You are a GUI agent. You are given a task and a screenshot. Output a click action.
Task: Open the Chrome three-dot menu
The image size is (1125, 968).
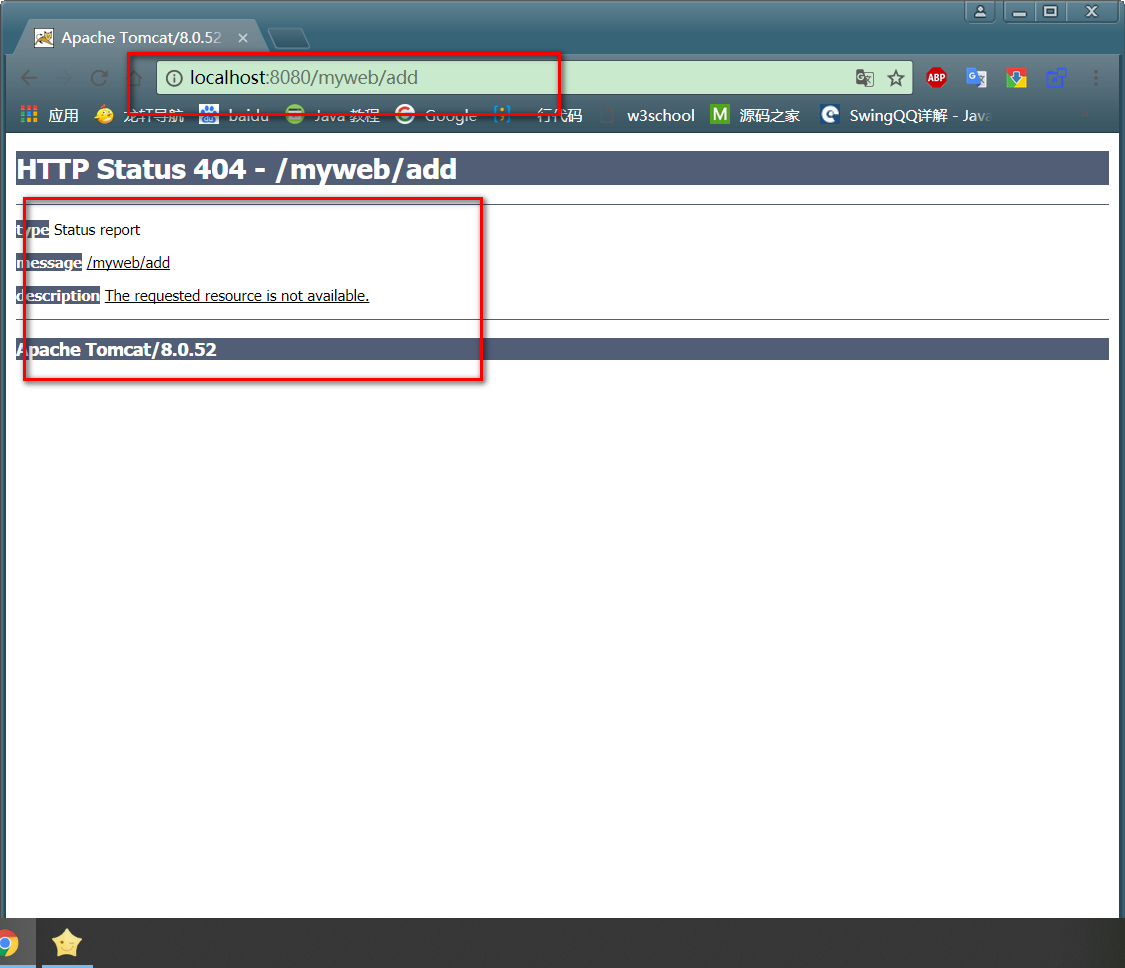tap(1096, 77)
